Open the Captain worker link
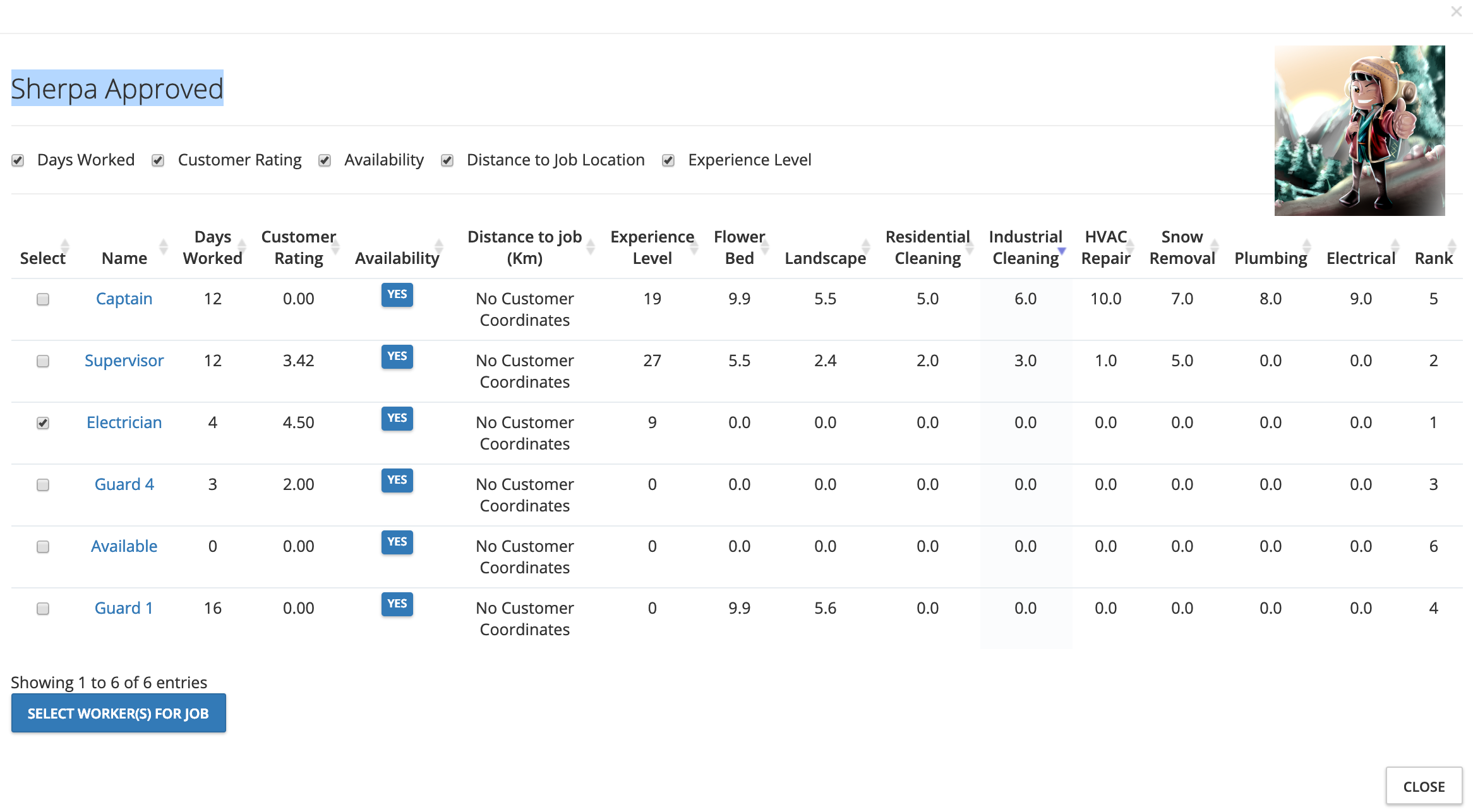The height and width of the screenshot is (812, 1473). 124,299
